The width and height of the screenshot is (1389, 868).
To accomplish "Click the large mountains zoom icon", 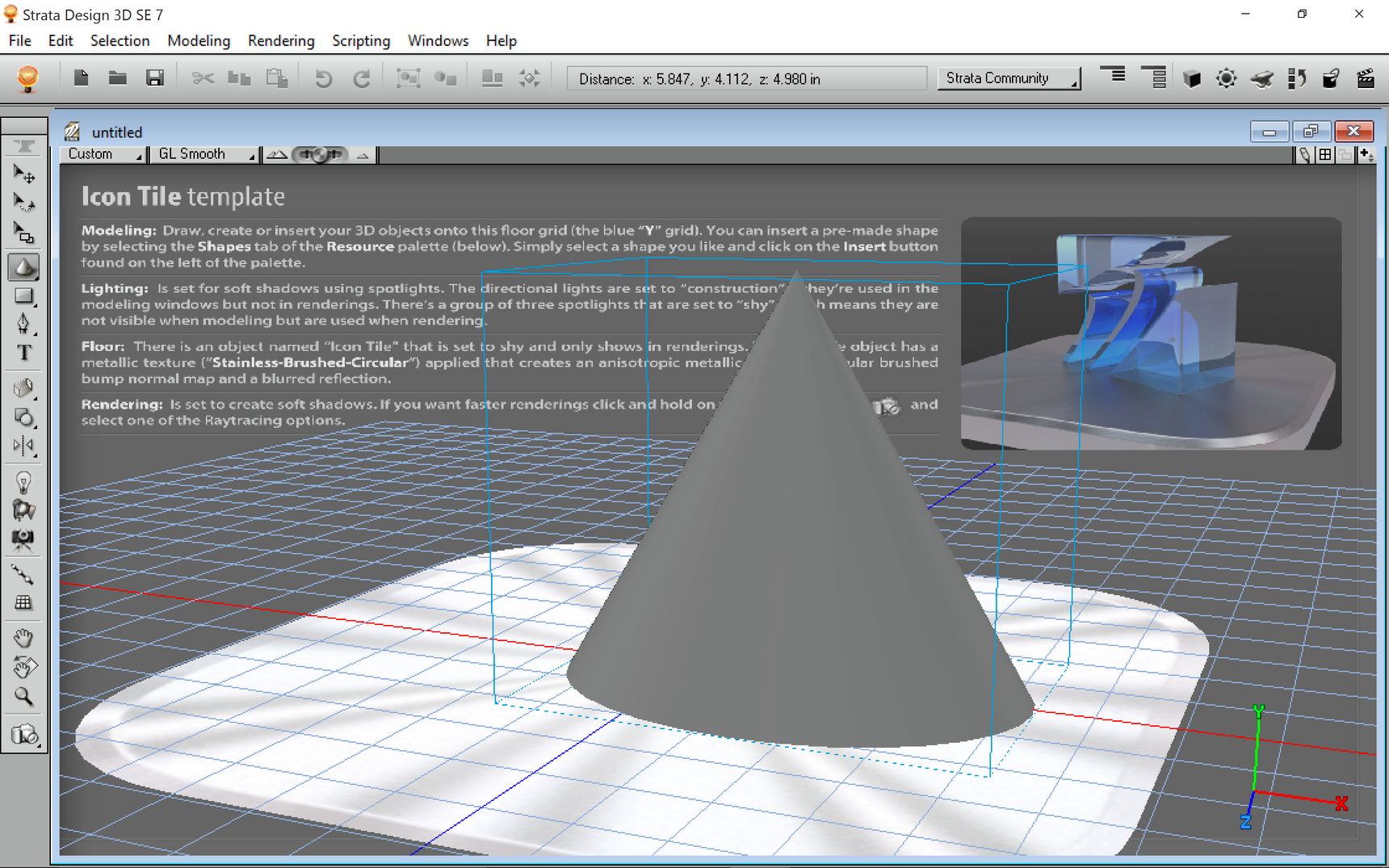I will [x=277, y=154].
